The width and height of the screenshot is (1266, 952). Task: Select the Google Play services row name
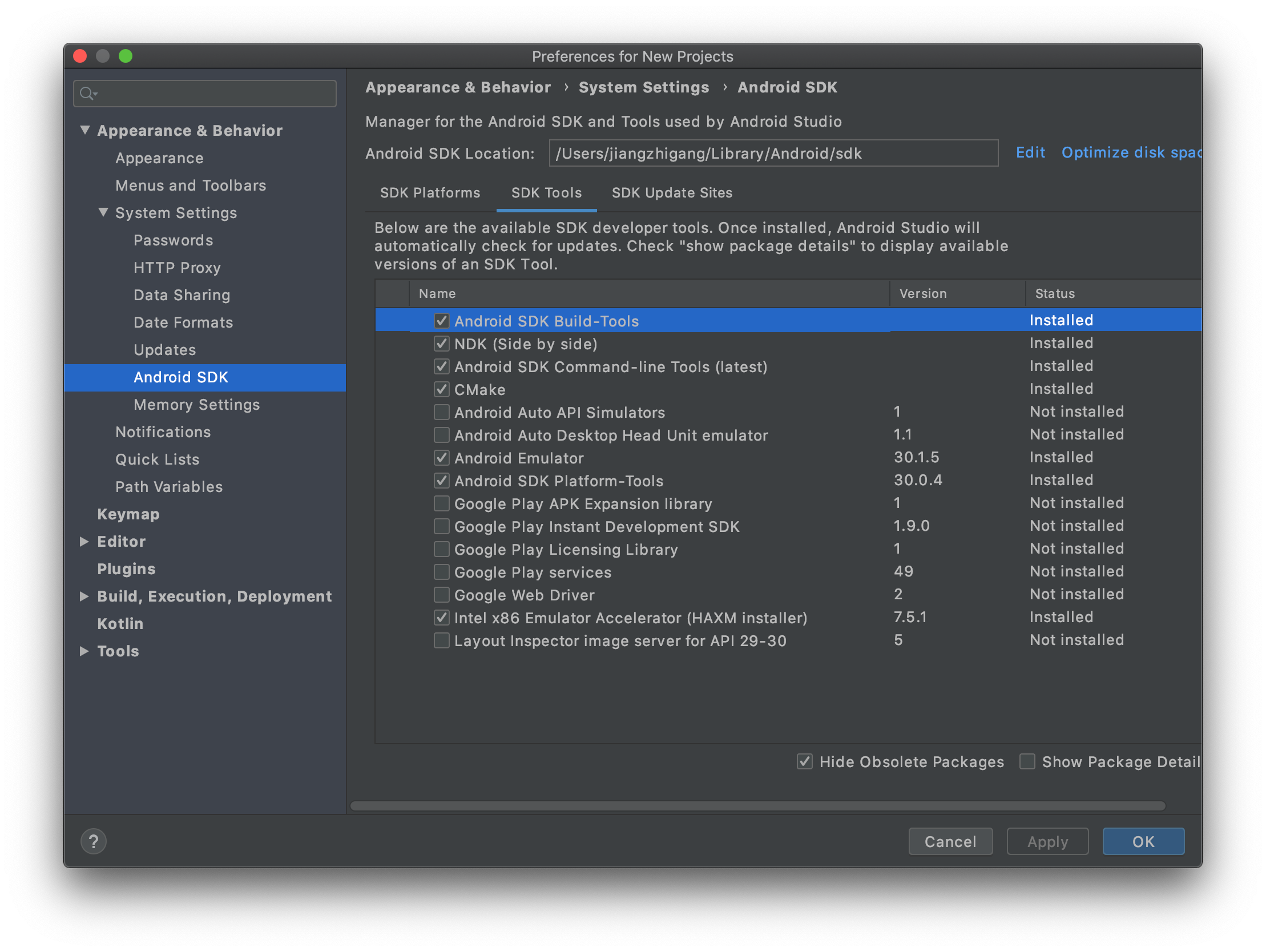(533, 572)
